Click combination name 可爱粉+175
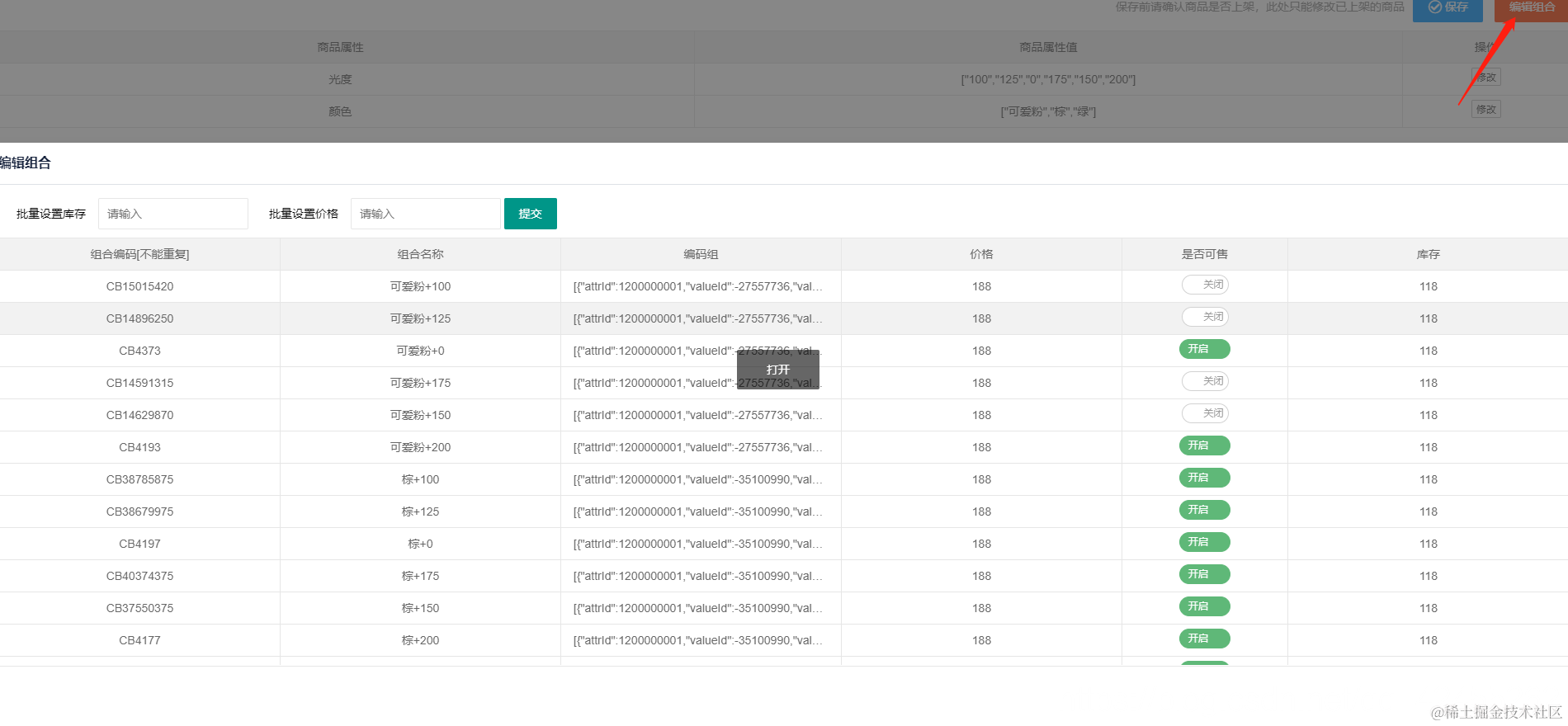Image resolution: width=1568 pixels, height=726 pixels. coord(421,383)
